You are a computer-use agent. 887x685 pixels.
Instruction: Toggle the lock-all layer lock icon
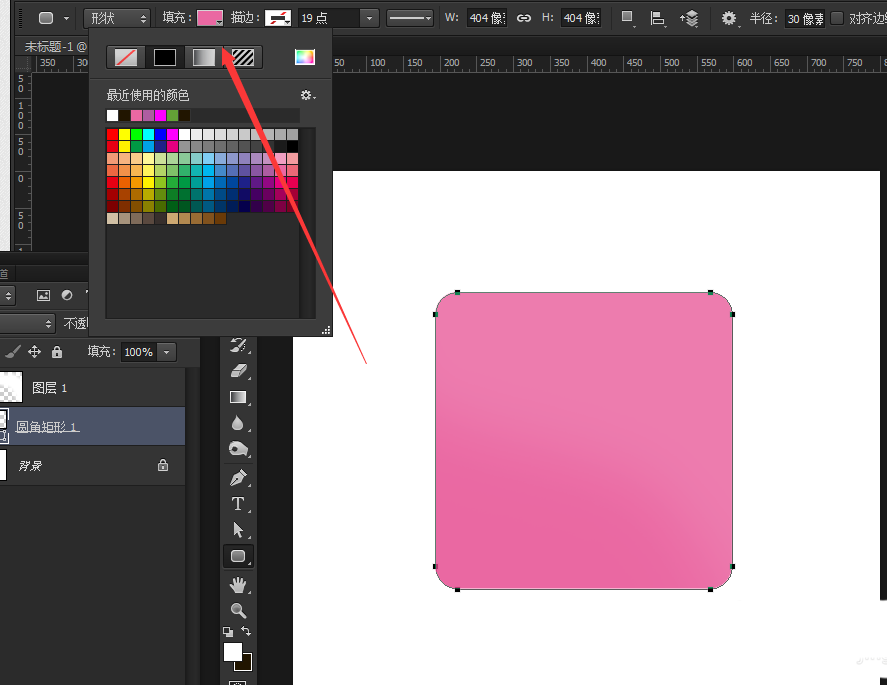coord(57,352)
